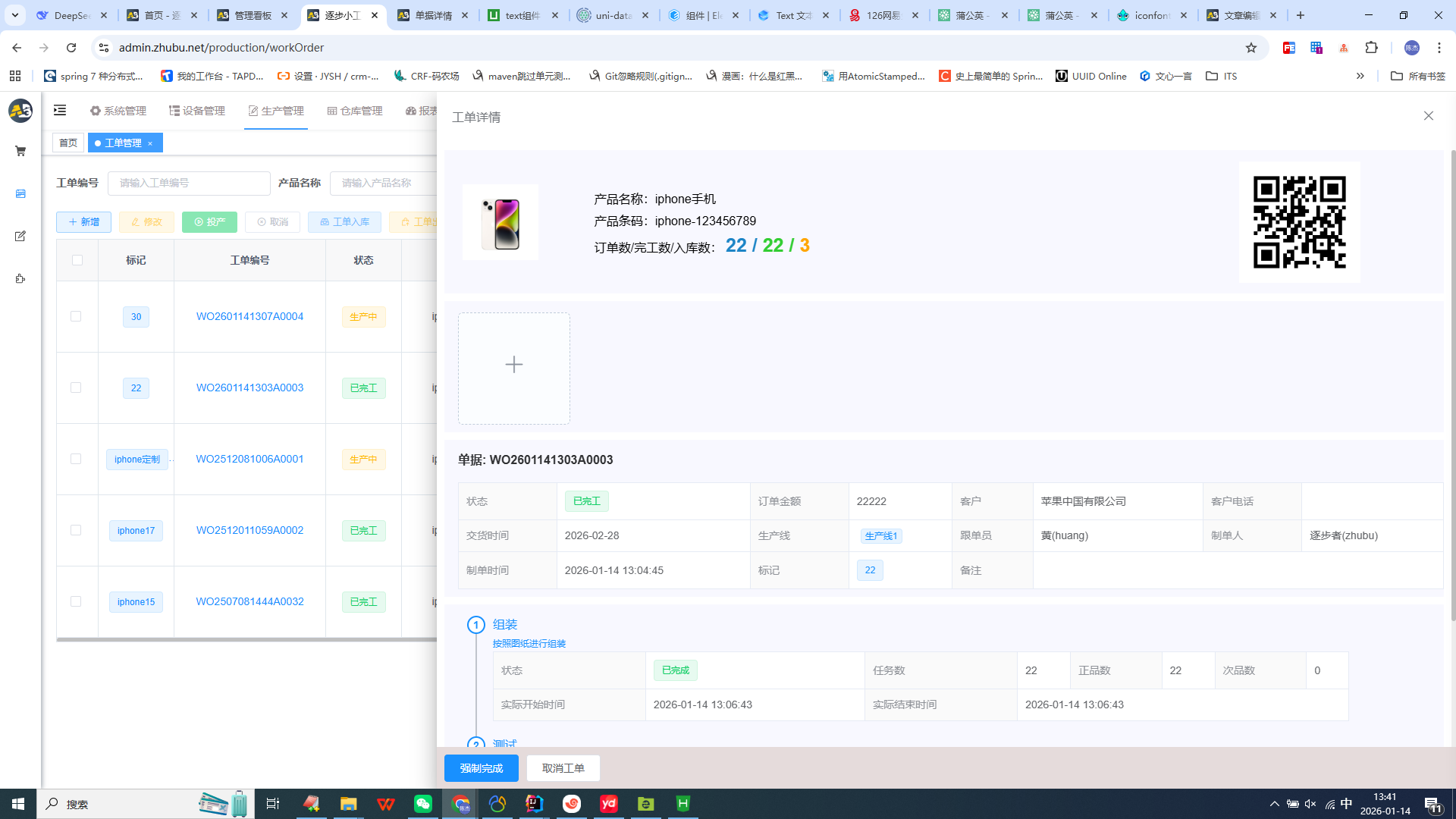The width and height of the screenshot is (1456, 819).
Task: Open the 系统管理 menu
Action: (x=118, y=111)
